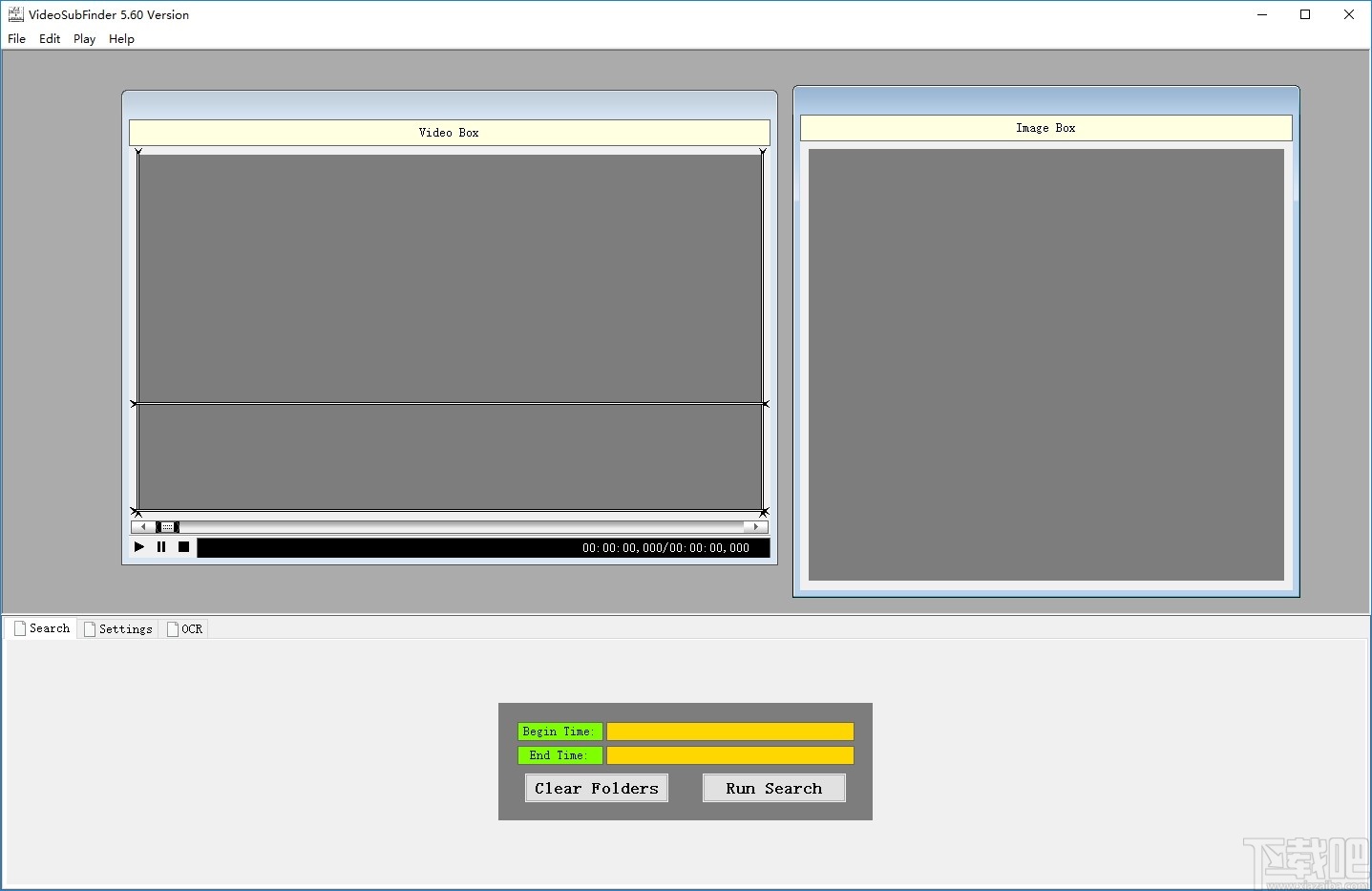Click the Run Search button
1372x891 pixels.
point(774,788)
